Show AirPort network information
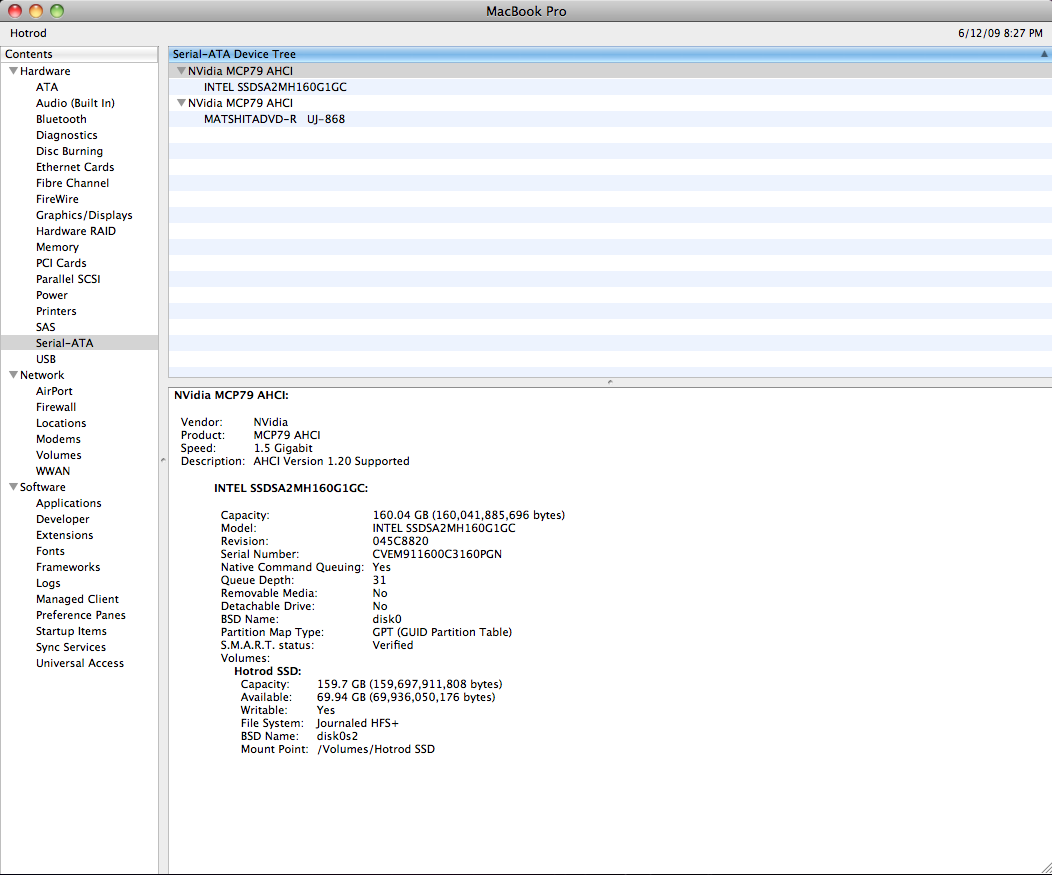The height and width of the screenshot is (875, 1052). (54, 391)
